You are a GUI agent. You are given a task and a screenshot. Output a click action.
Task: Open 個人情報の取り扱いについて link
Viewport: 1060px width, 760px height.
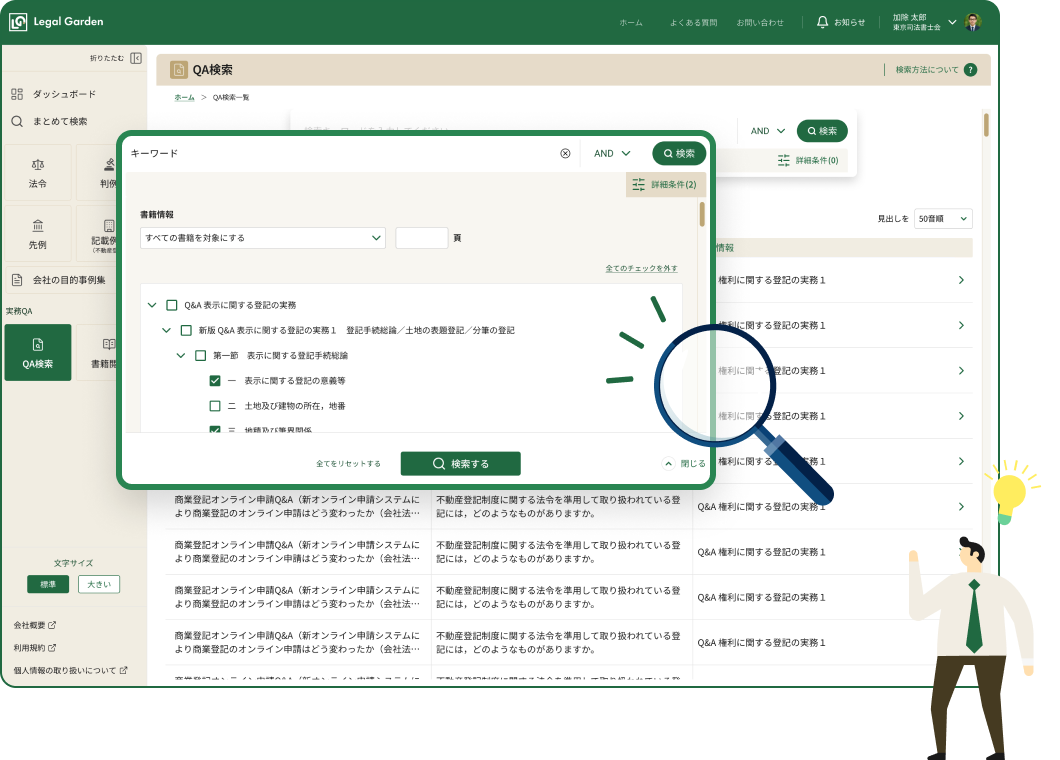[x=70, y=671]
